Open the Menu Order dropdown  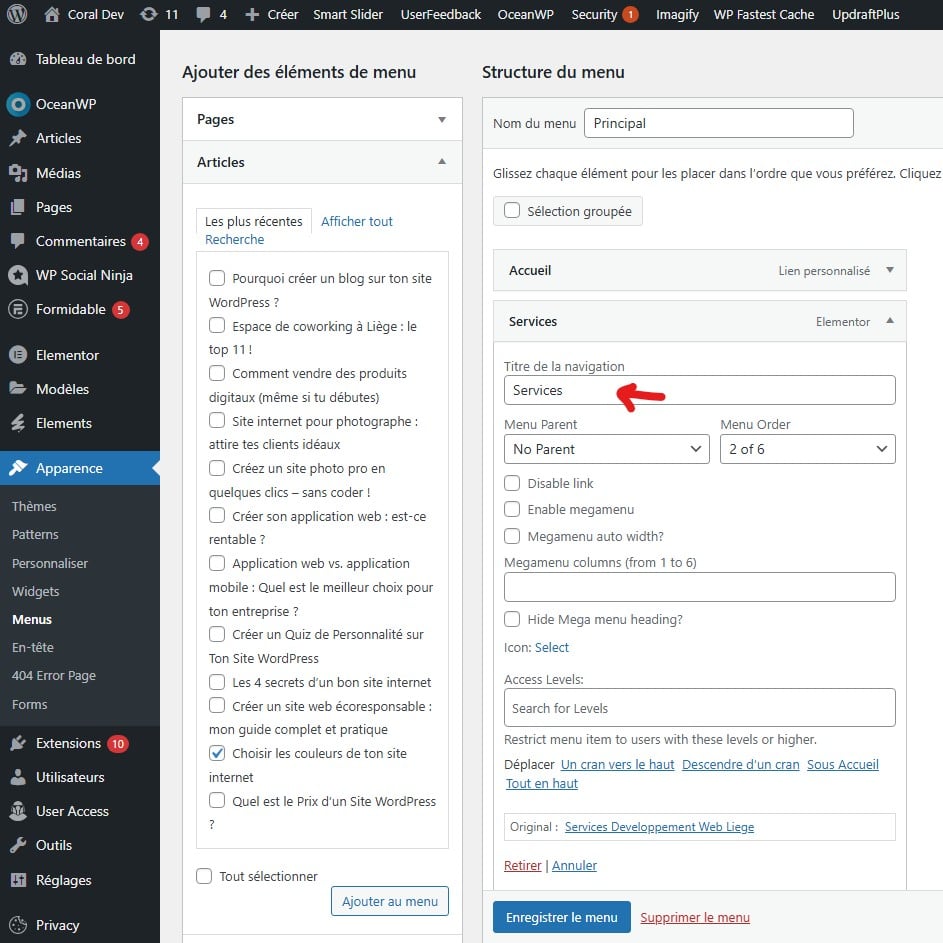808,449
